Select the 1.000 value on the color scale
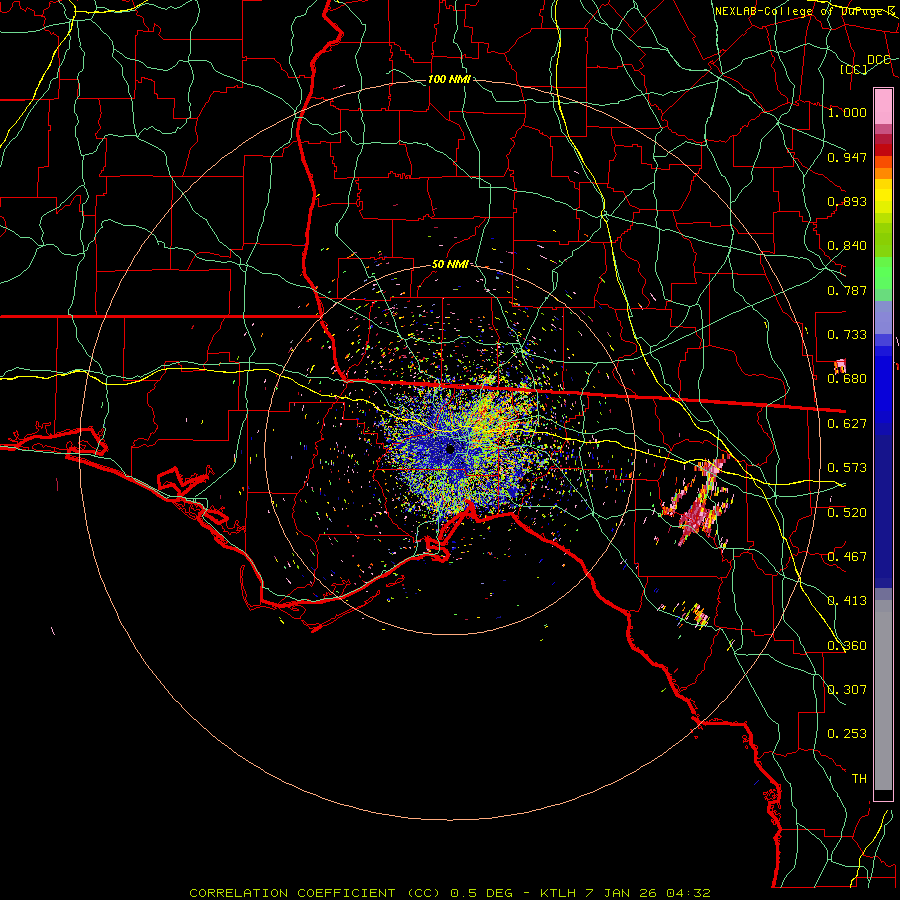 point(847,112)
